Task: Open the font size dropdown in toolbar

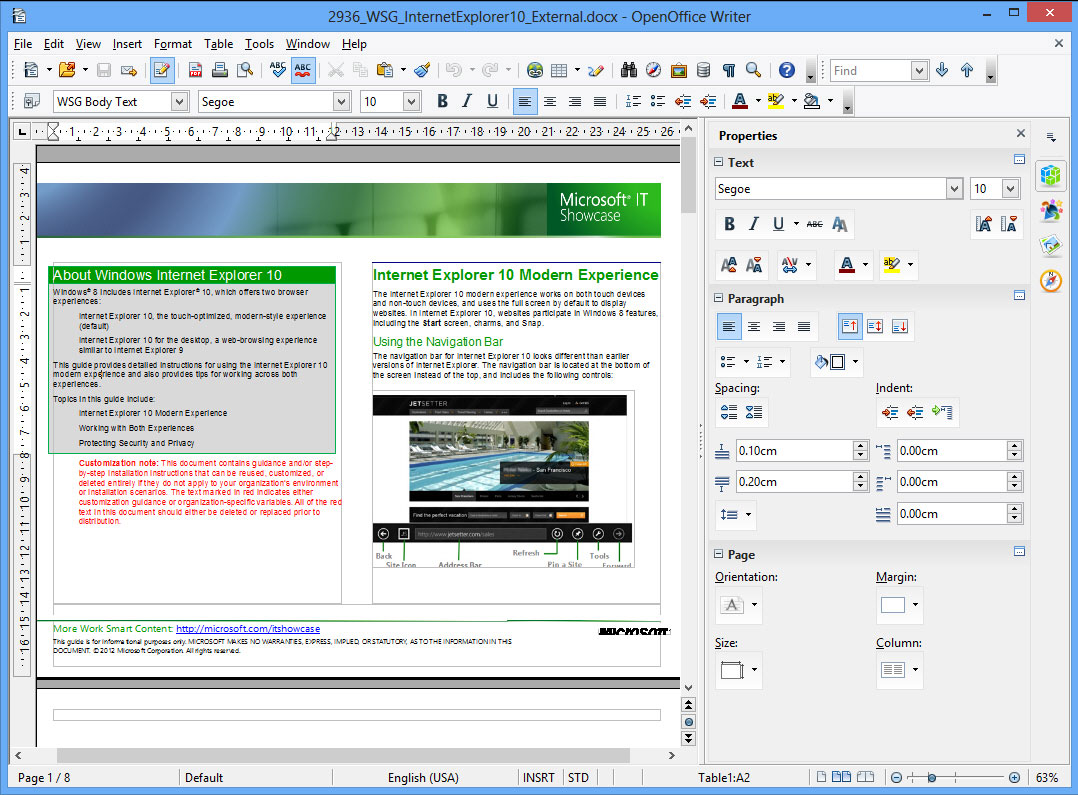Action: point(411,102)
